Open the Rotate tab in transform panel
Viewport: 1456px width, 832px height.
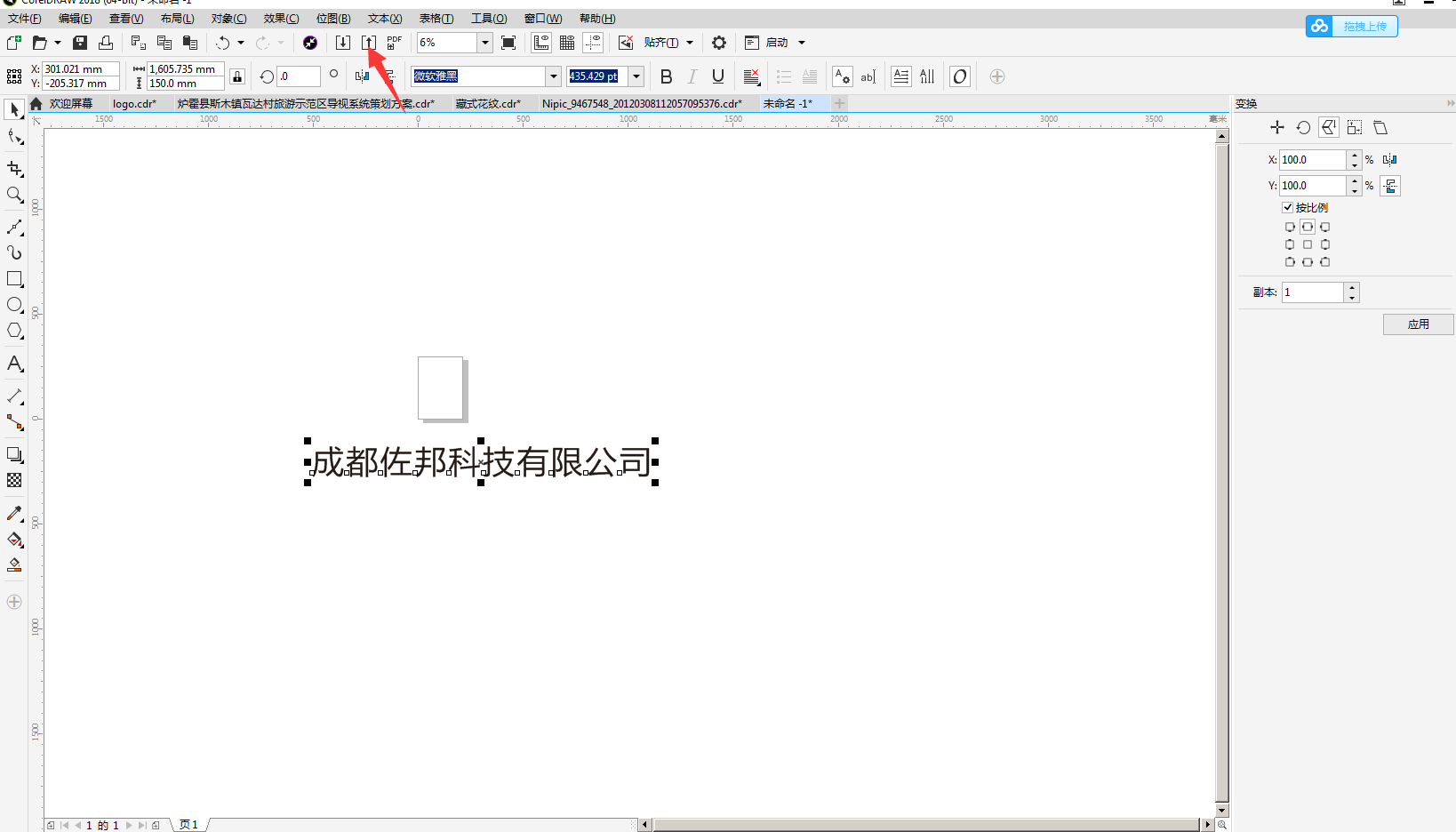pos(1303,128)
